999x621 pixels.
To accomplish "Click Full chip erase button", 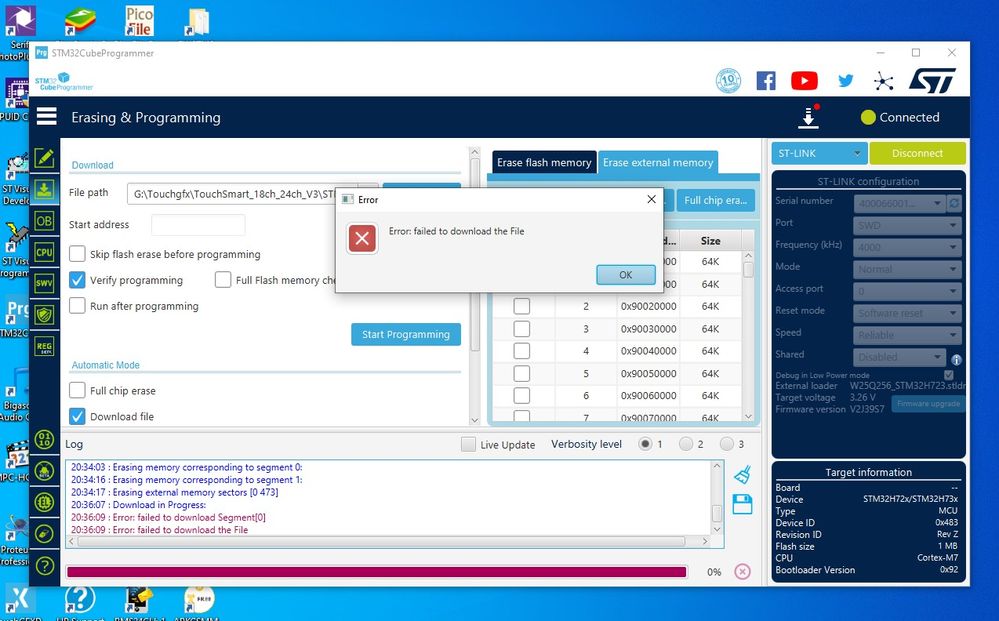I will pos(715,200).
